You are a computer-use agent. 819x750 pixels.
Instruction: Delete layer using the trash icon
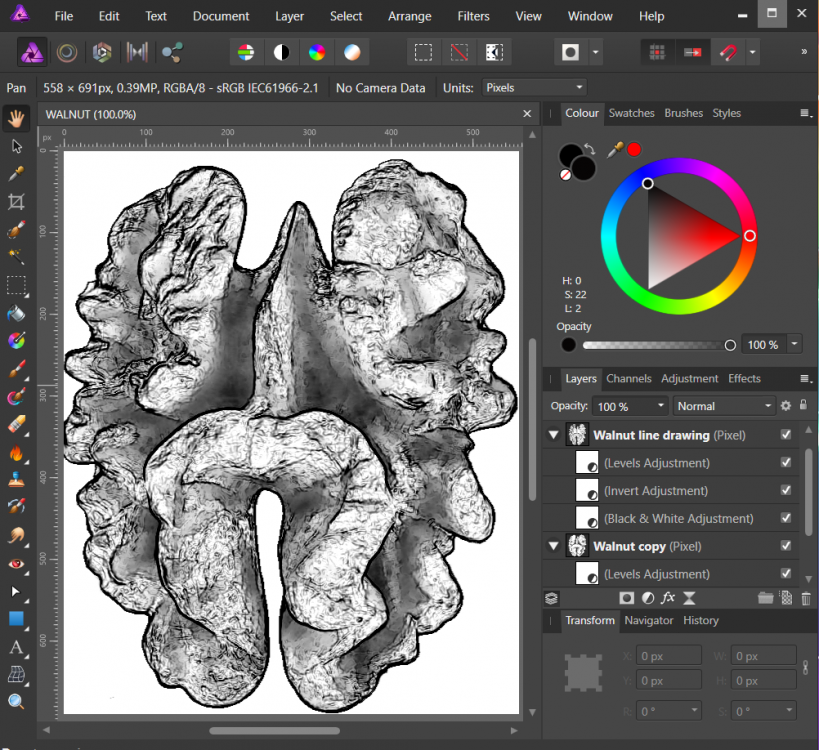pyautogui.click(x=805, y=598)
